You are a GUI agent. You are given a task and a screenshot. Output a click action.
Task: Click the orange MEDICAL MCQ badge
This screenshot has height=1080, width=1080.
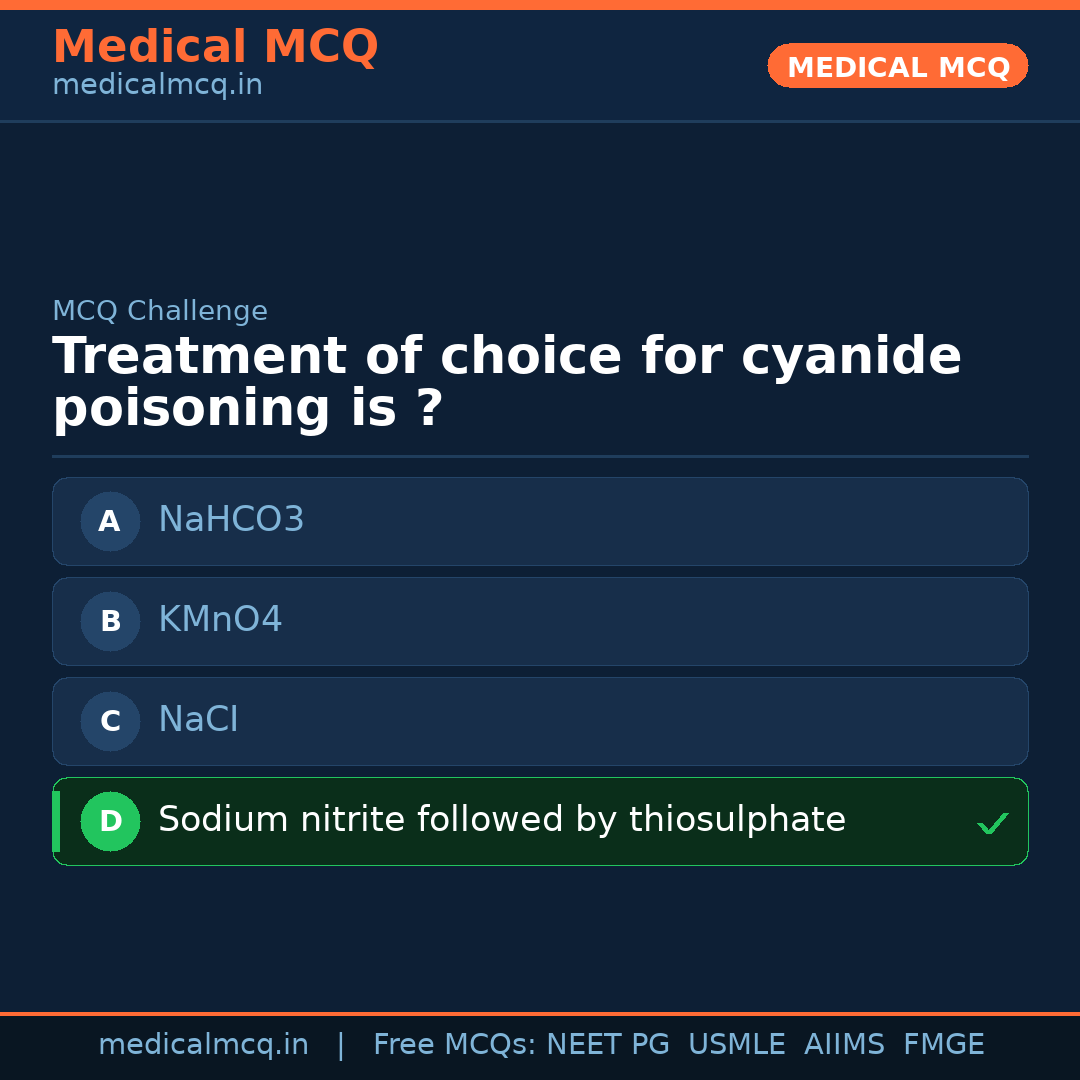click(x=897, y=66)
